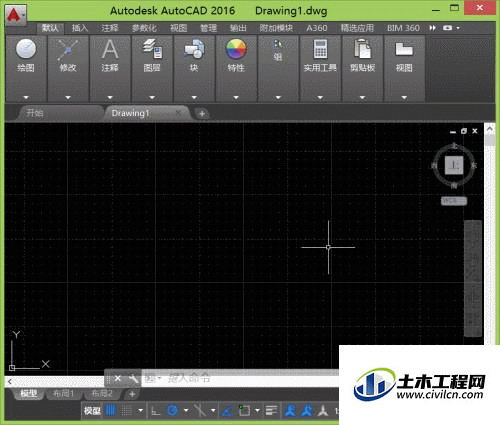Switch to the BIM 360 ribbon tab
Screen dimensions: 500x425
(x=403, y=28)
